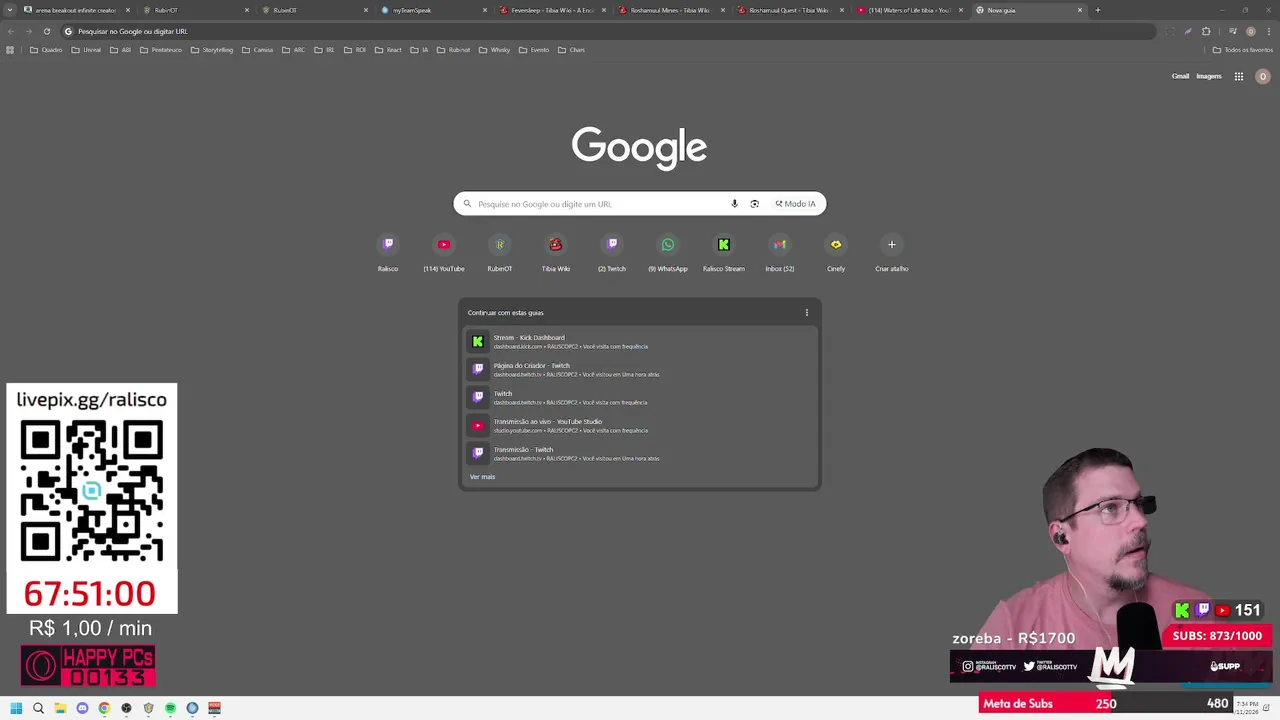This screenshot has width=1280, height=720.
Task: Open a new tab with the plus button
Action: [1097, 10]
